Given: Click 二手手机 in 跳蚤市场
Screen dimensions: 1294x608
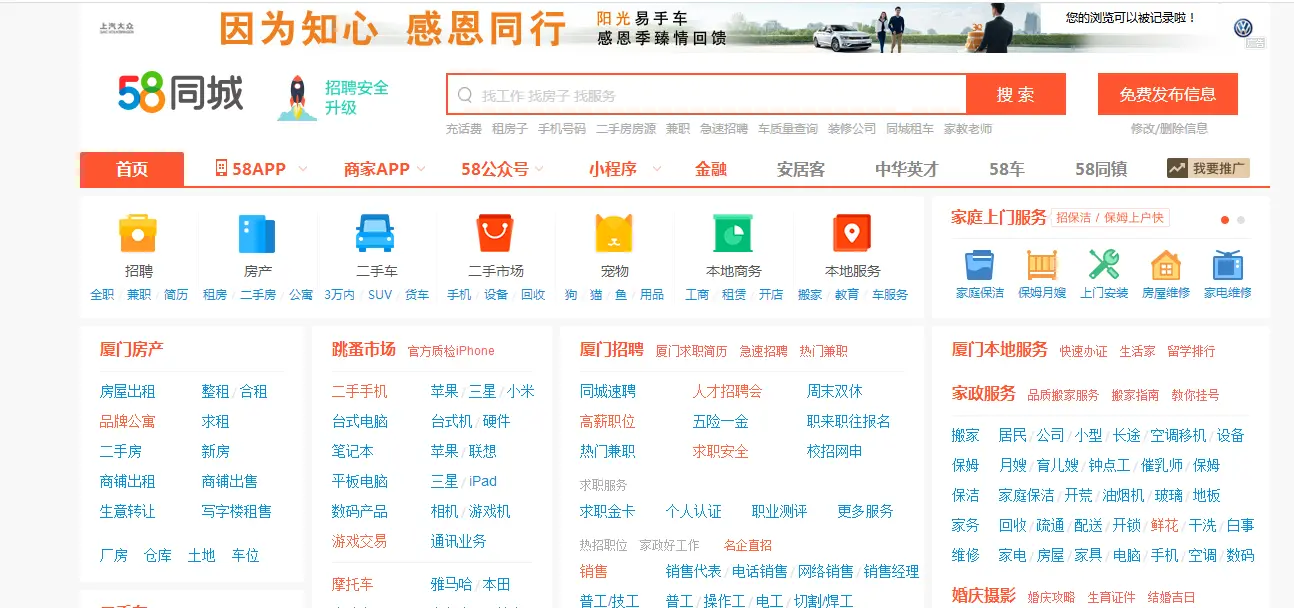Looking at the screenshot, I should click(x=359, y=391).
